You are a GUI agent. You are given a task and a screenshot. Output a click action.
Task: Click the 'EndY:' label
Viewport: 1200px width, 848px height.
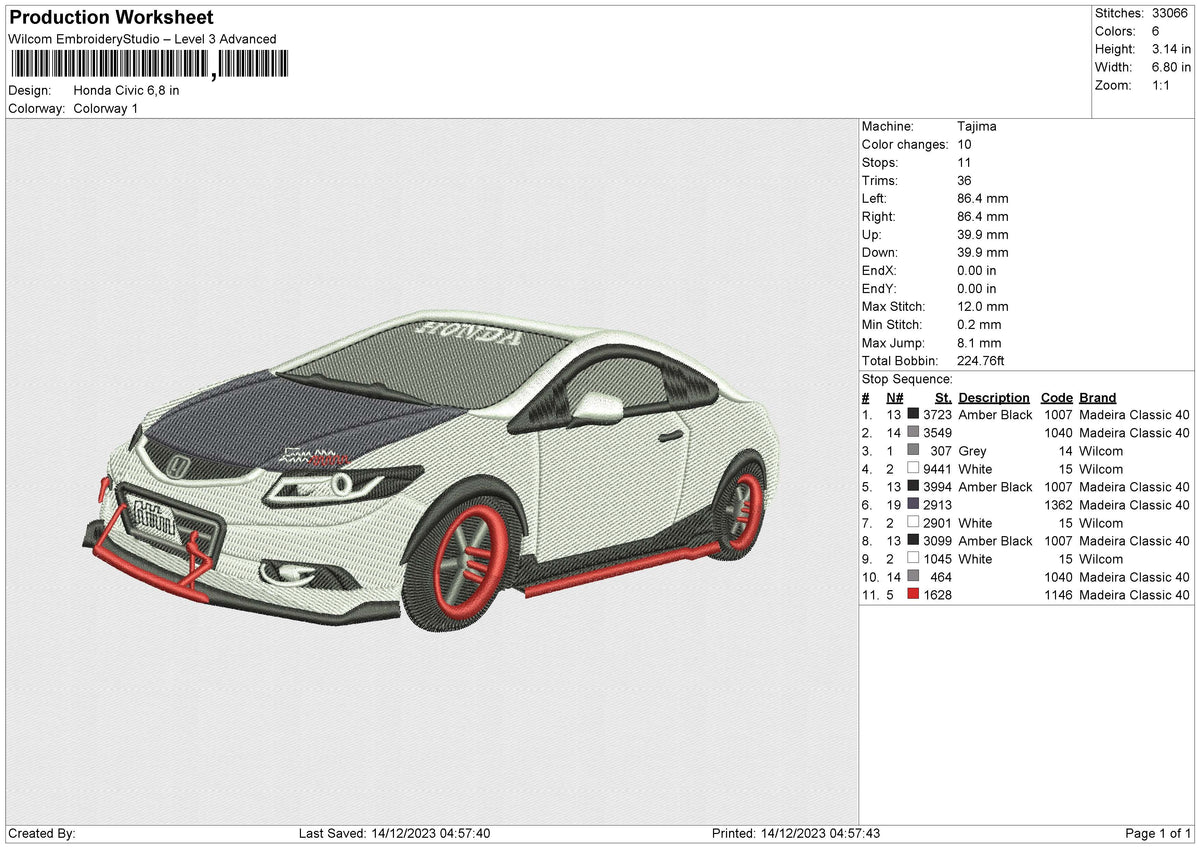880,289
